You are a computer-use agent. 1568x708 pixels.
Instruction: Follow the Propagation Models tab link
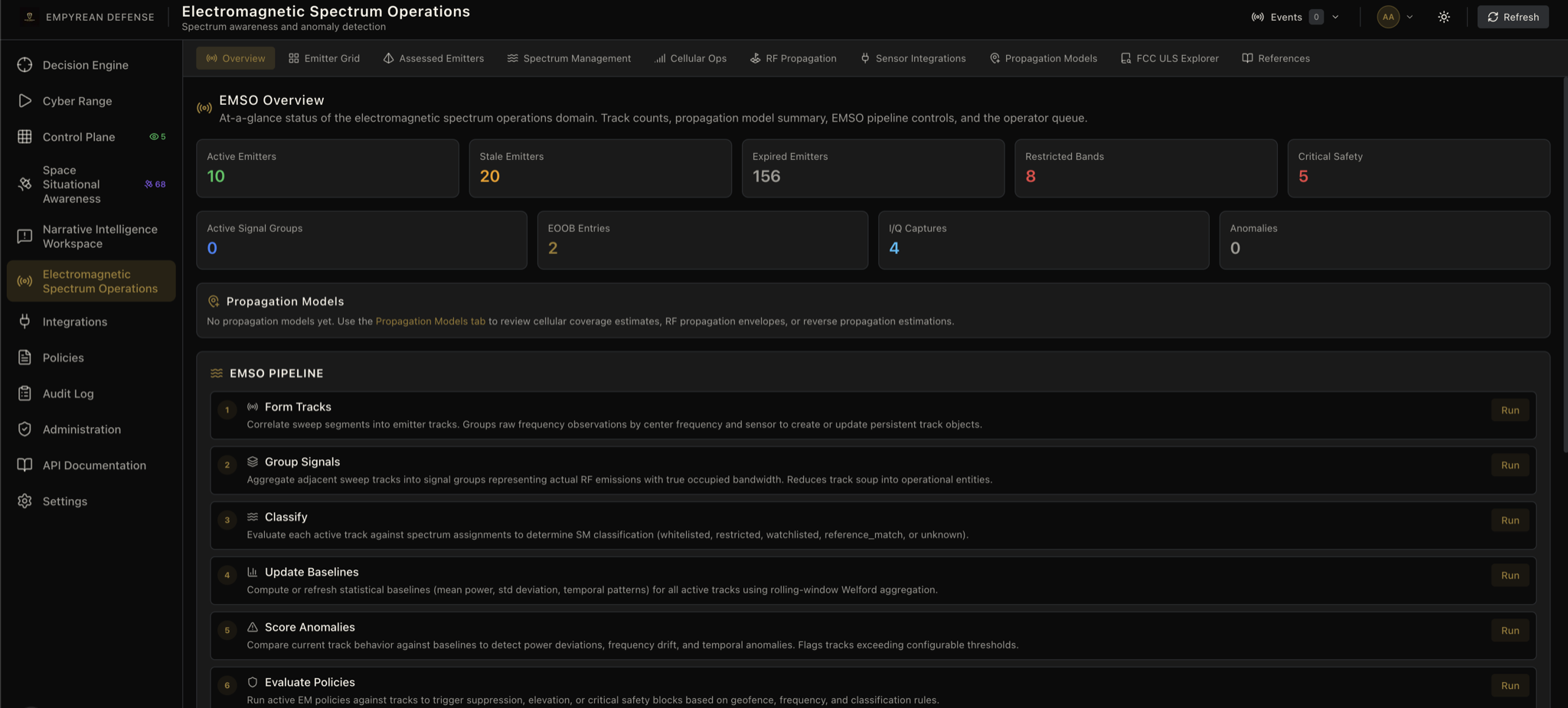click(430, 321)
